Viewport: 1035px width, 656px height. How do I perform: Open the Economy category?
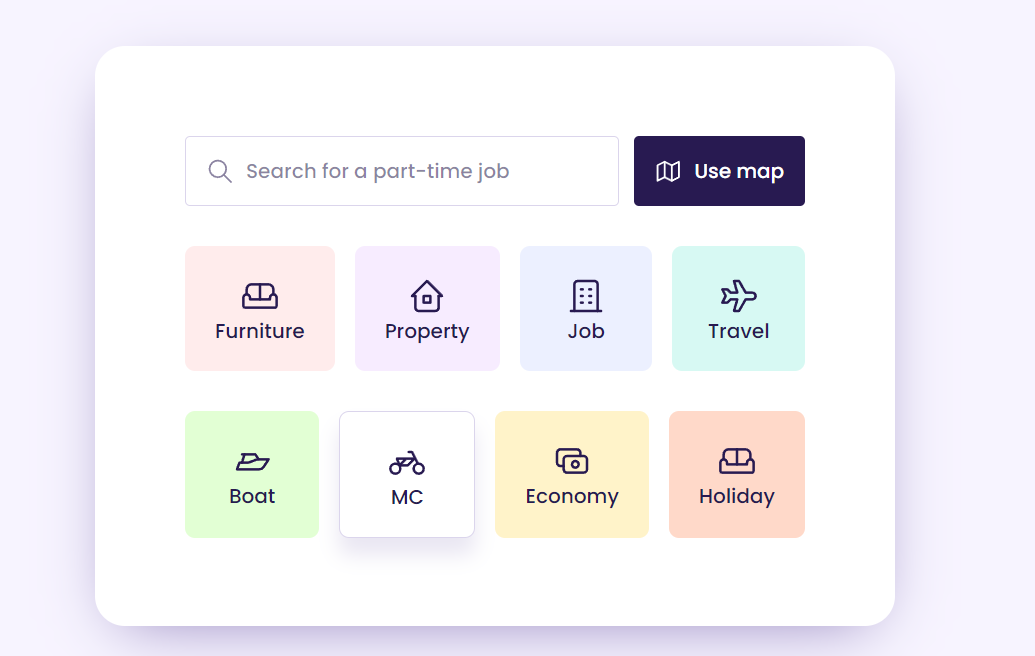(x=571, y=474)
